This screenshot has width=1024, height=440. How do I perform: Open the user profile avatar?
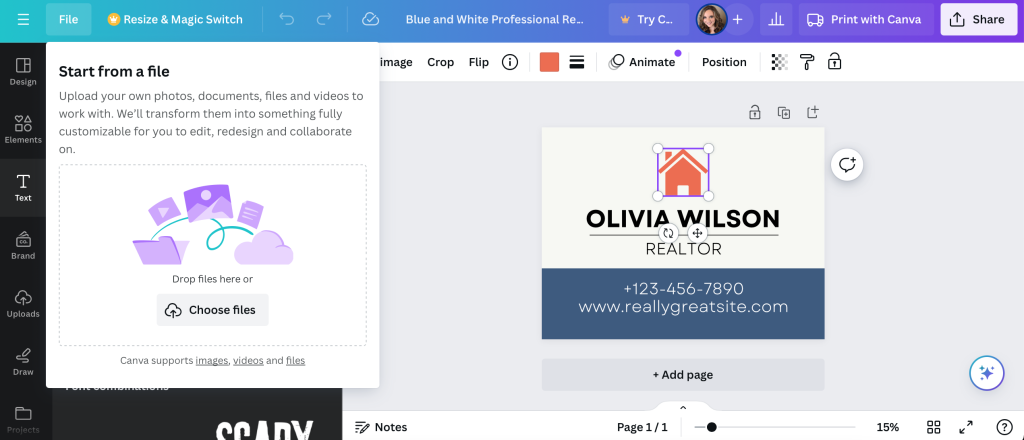[x=711, y=20]
